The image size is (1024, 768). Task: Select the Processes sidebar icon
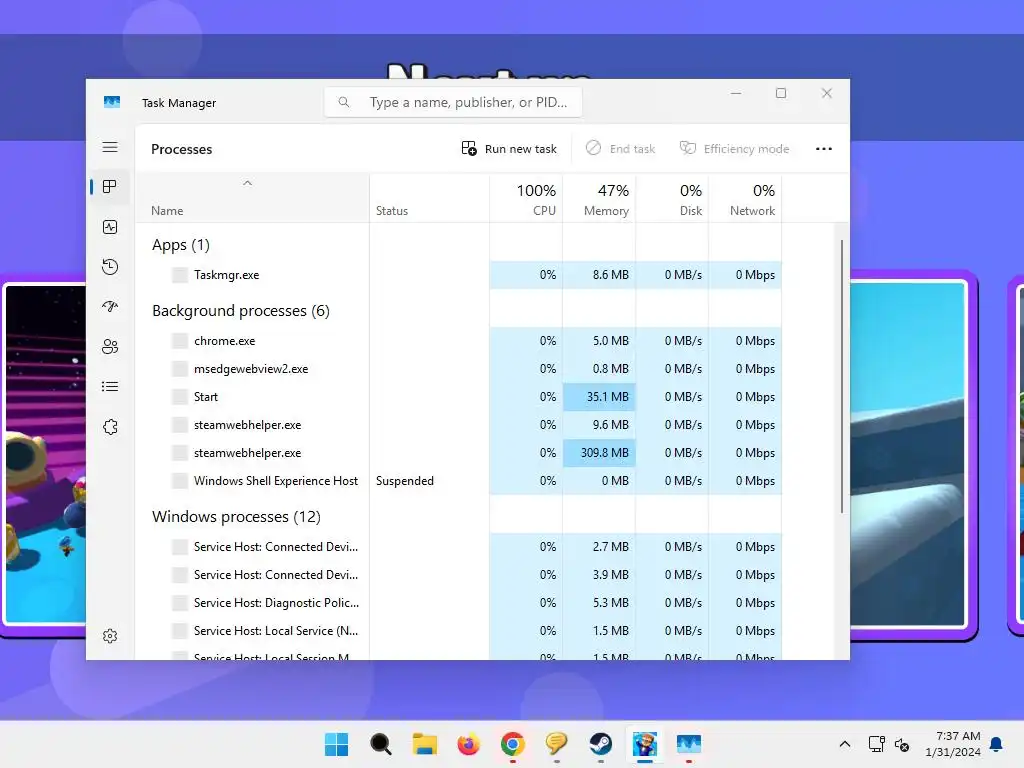[x=110, y=187]
